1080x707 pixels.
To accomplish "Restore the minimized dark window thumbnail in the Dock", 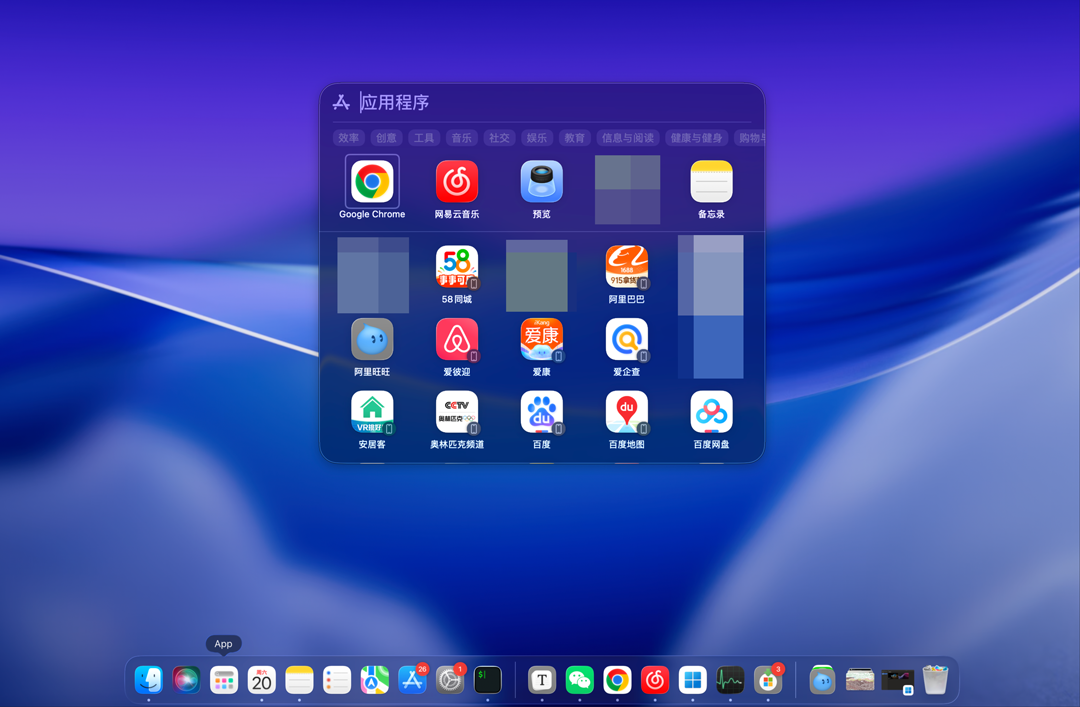I will (x=897, y=680).
